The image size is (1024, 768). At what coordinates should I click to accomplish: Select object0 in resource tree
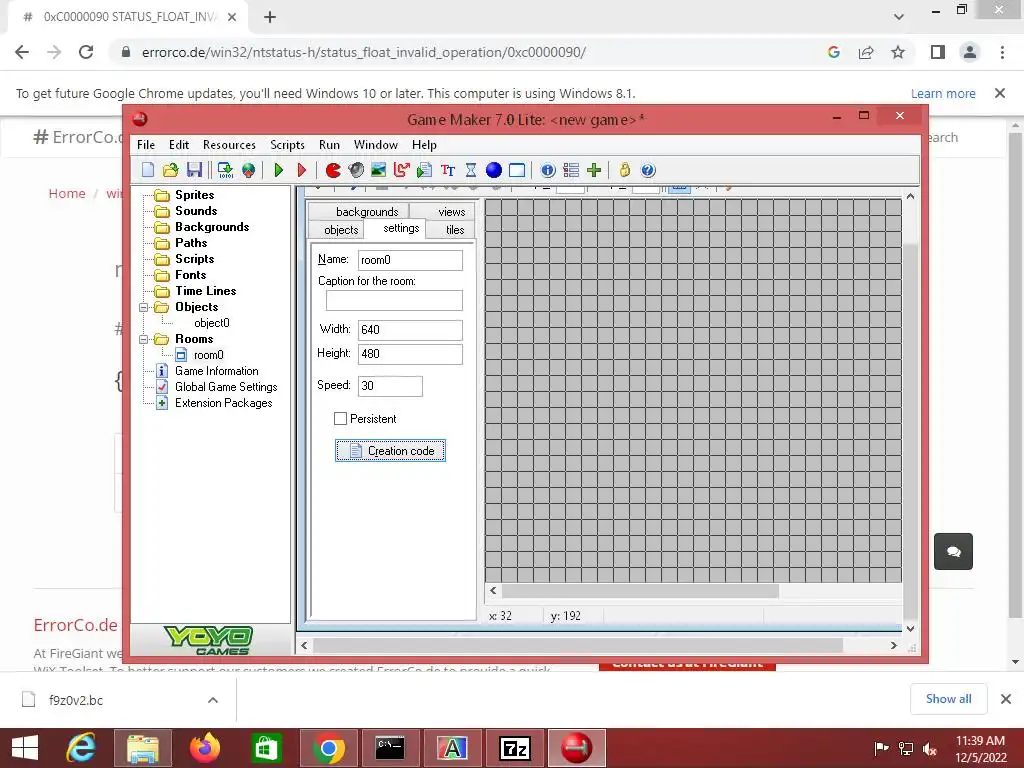click(212, 323)
